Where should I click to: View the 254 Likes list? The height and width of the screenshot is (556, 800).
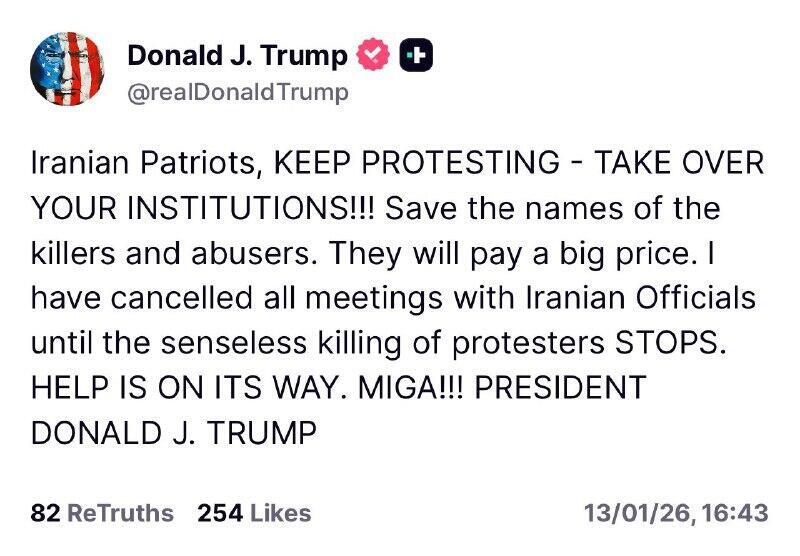coord(254,513)
